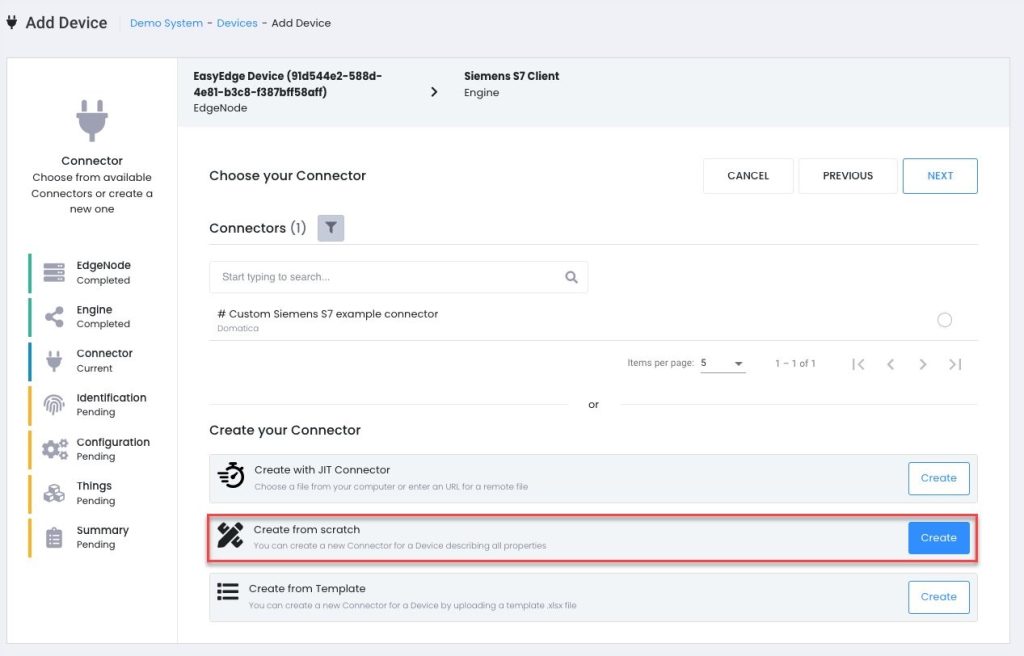The height and width of the screenshot is (656, 1024).
Task: Click the chevron between EdgeNode and Engine
Action: 434,92
